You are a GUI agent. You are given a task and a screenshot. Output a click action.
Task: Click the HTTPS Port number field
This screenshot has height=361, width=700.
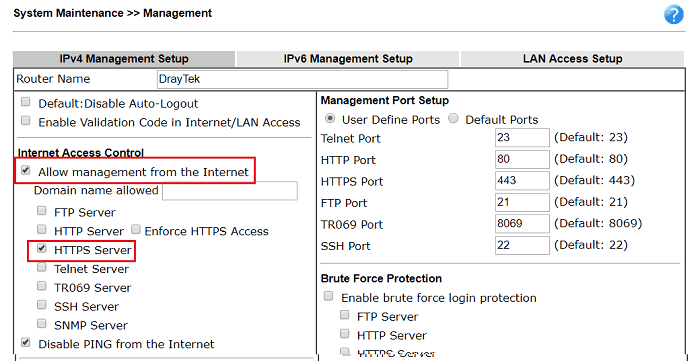522,181
